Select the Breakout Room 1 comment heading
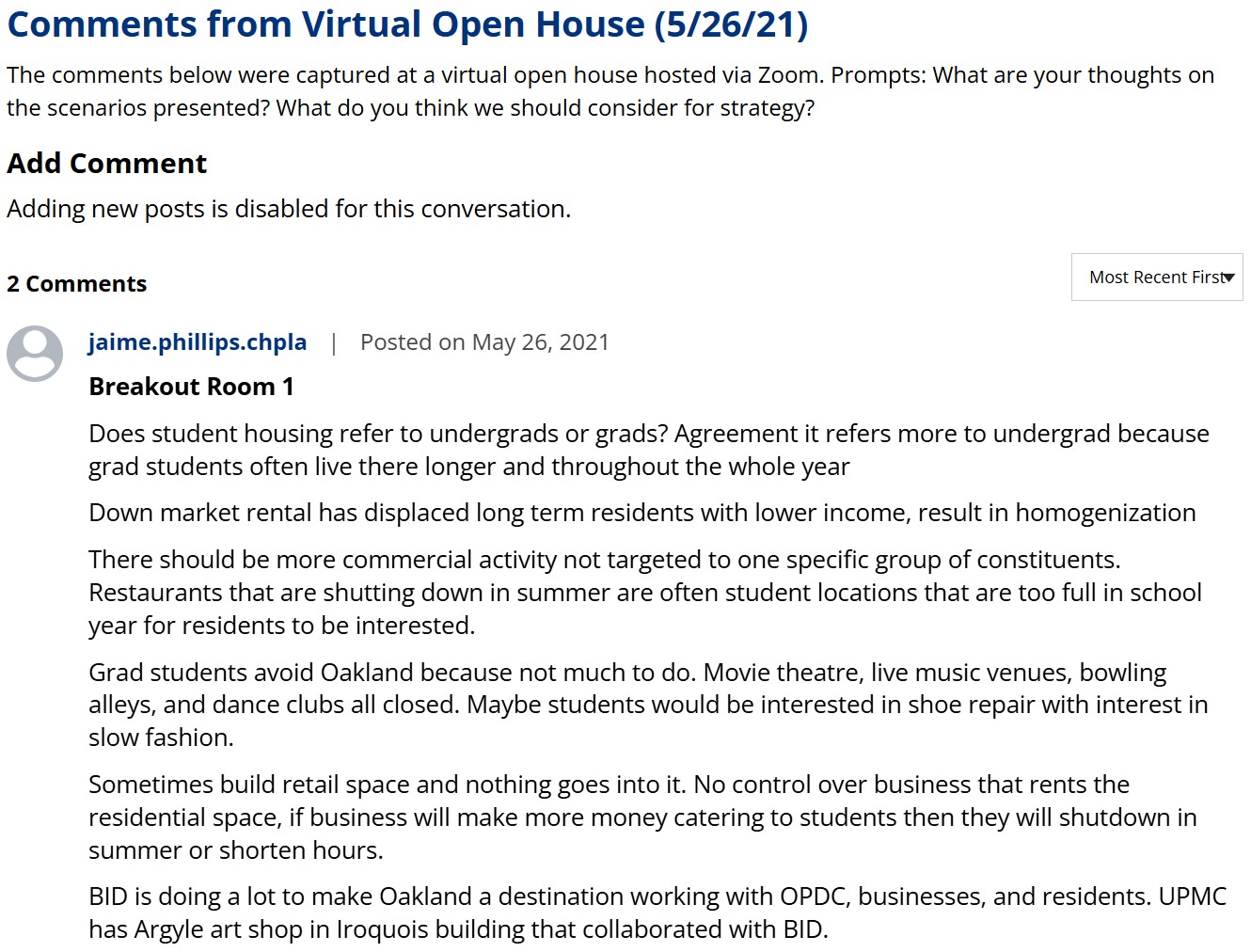The image size is (1251, 952). 191,387
